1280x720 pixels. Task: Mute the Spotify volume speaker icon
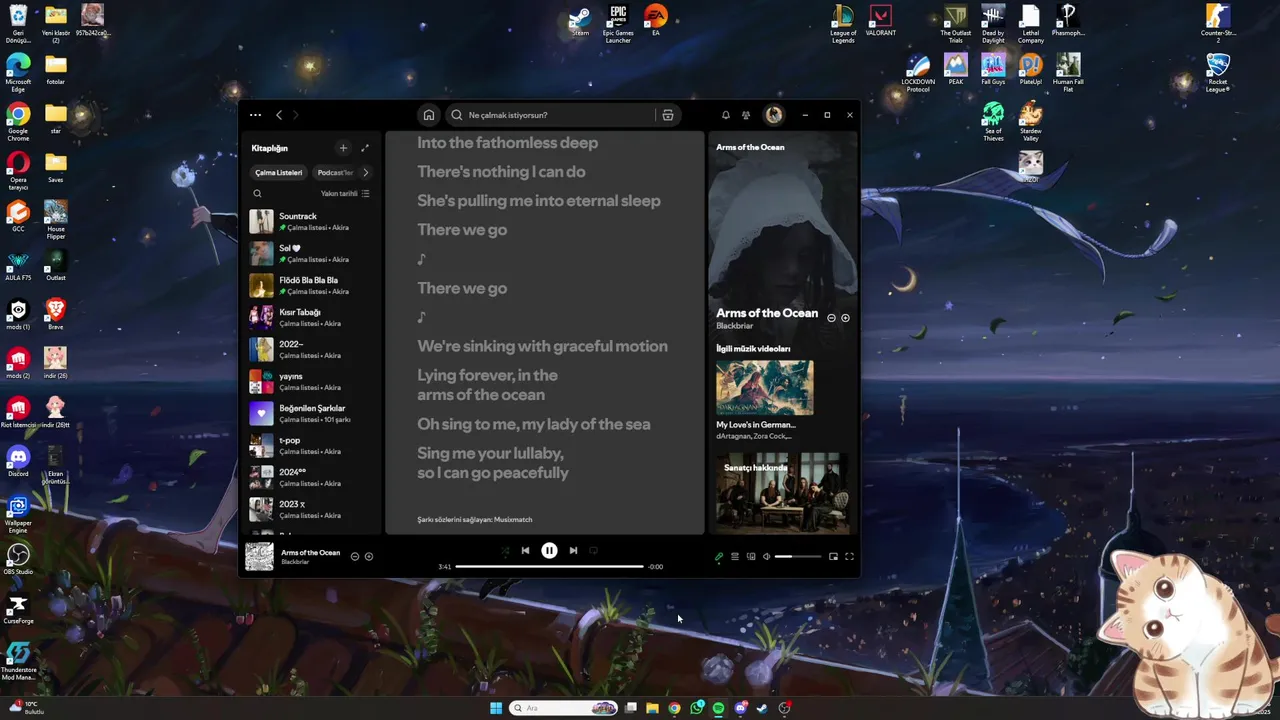[x=767, y=557]
